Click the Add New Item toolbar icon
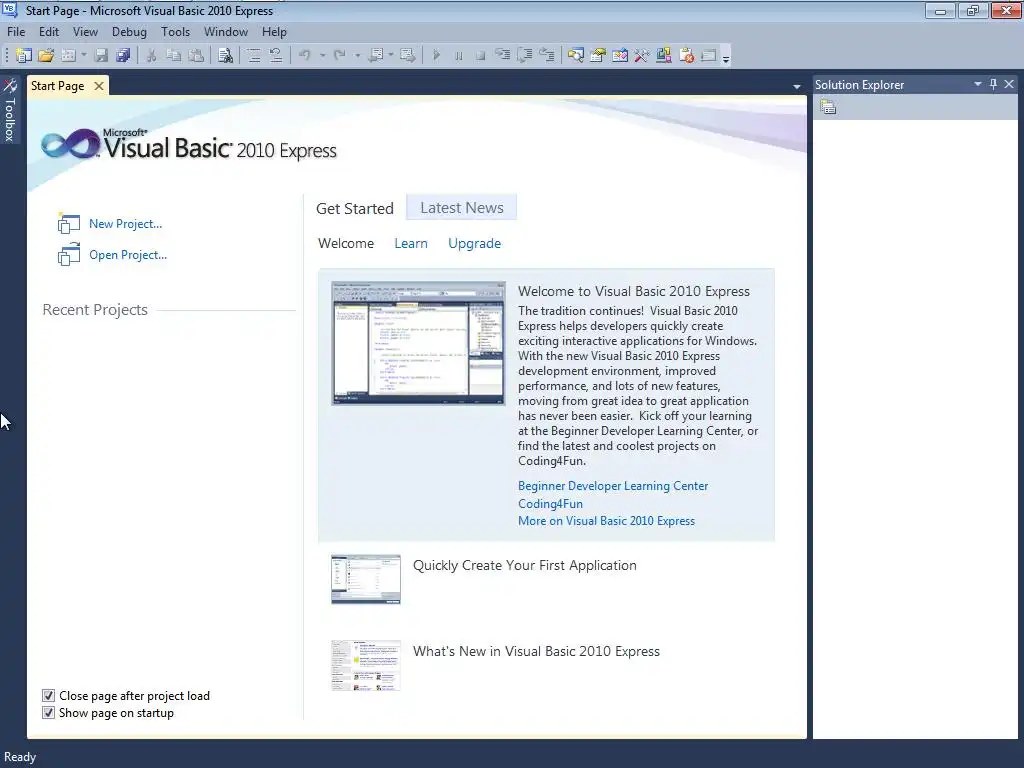The image size is (1024, 768). [68, 56]
